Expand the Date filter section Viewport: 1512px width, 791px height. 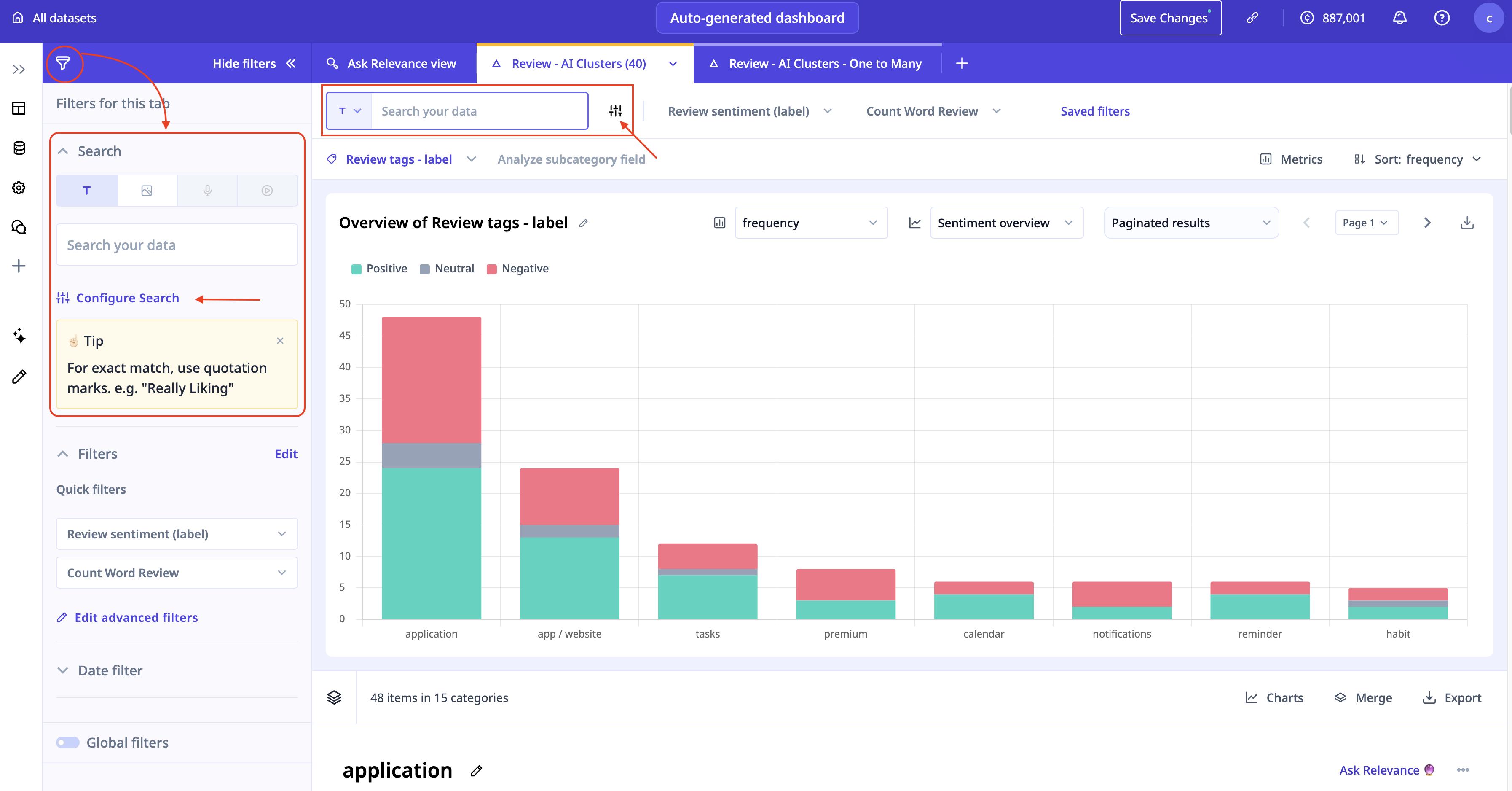pyautogui.click(x=110, y=670)
